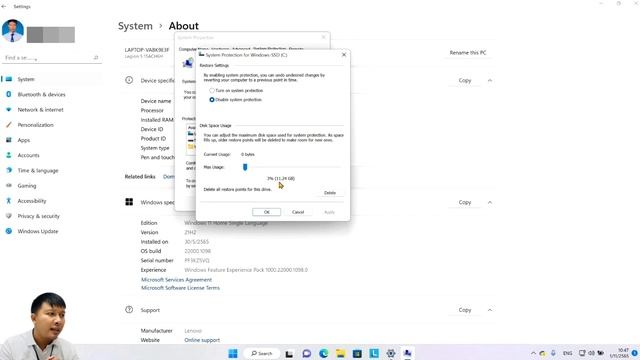Click the user profile avatar picture
Screen dimensions: 640x360
tap(12, 30)
